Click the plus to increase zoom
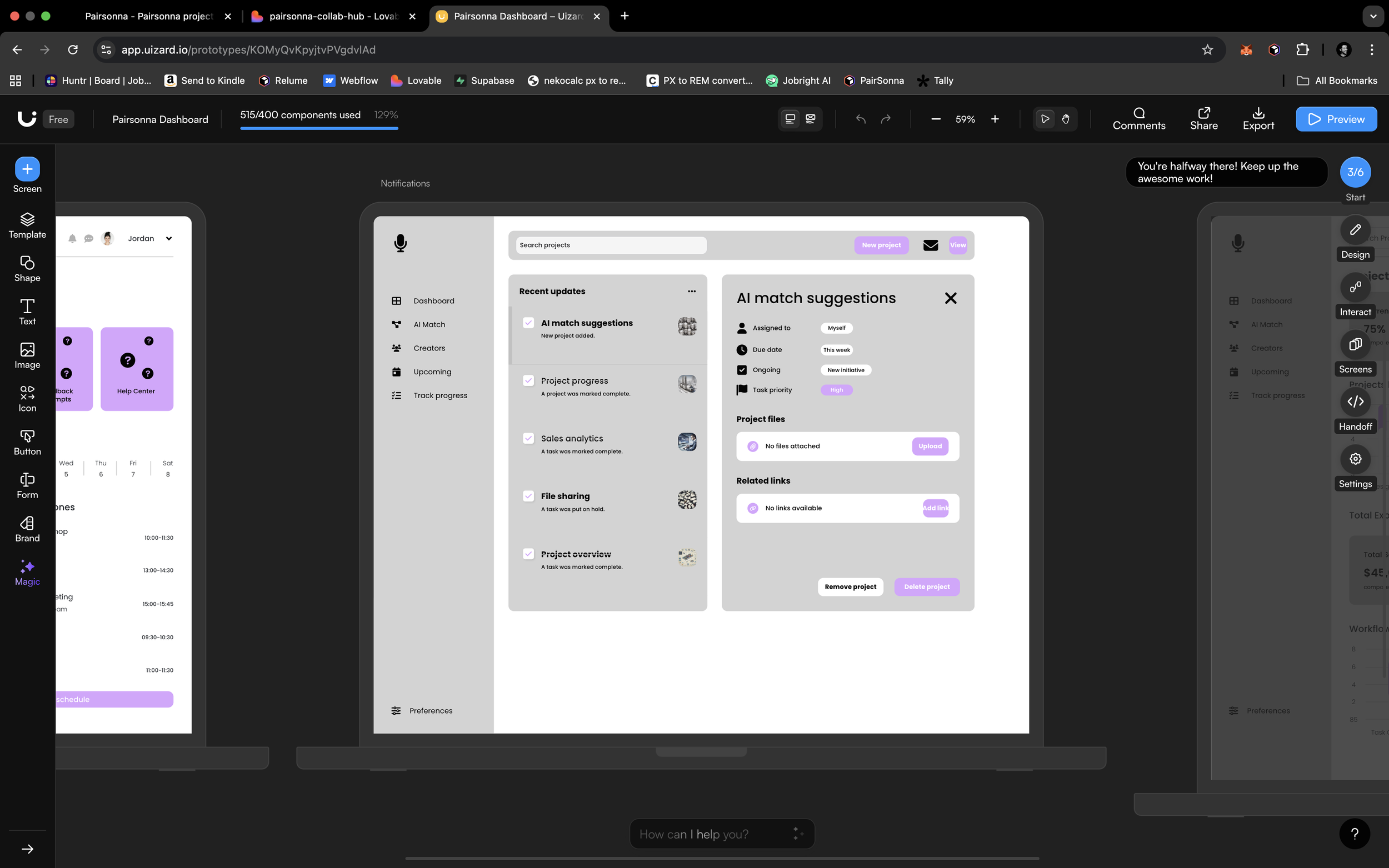This screenshot has width=1389, height=868. [x=995, y=119]
